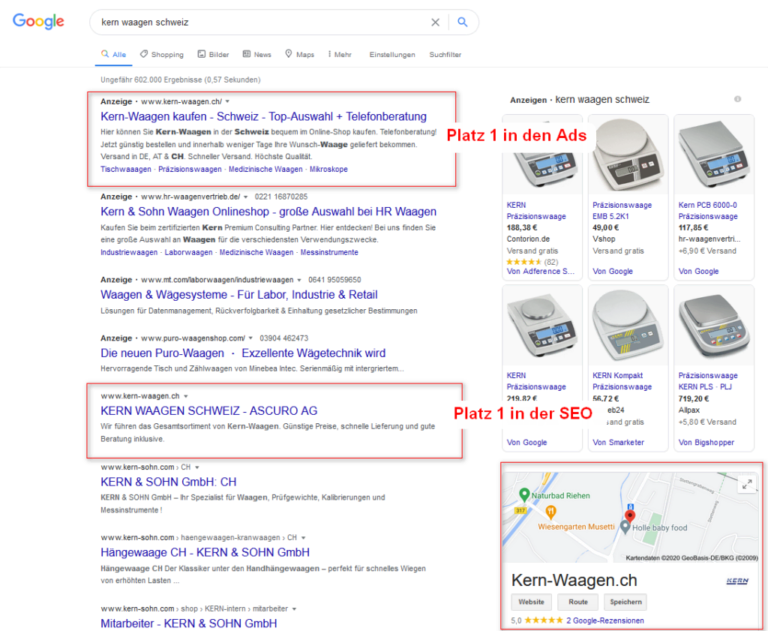Open KERN WAAGEN SCHWEIZ - ASCURO AG result
The width and height of the screenshot is (768, 631).
coord(209,411)
